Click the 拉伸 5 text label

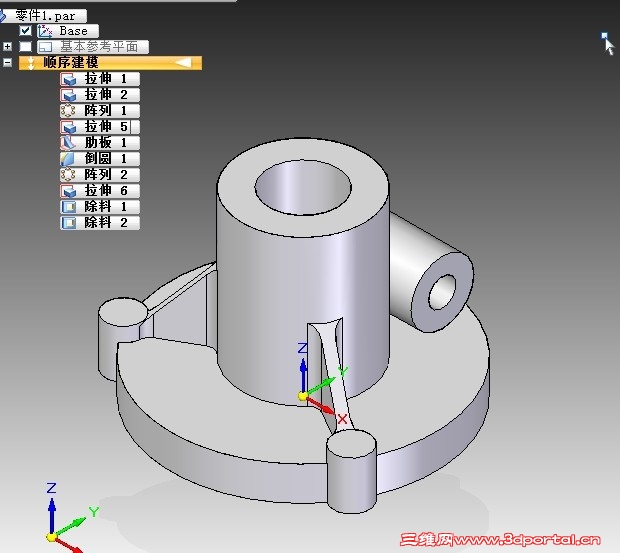[106, 127]
